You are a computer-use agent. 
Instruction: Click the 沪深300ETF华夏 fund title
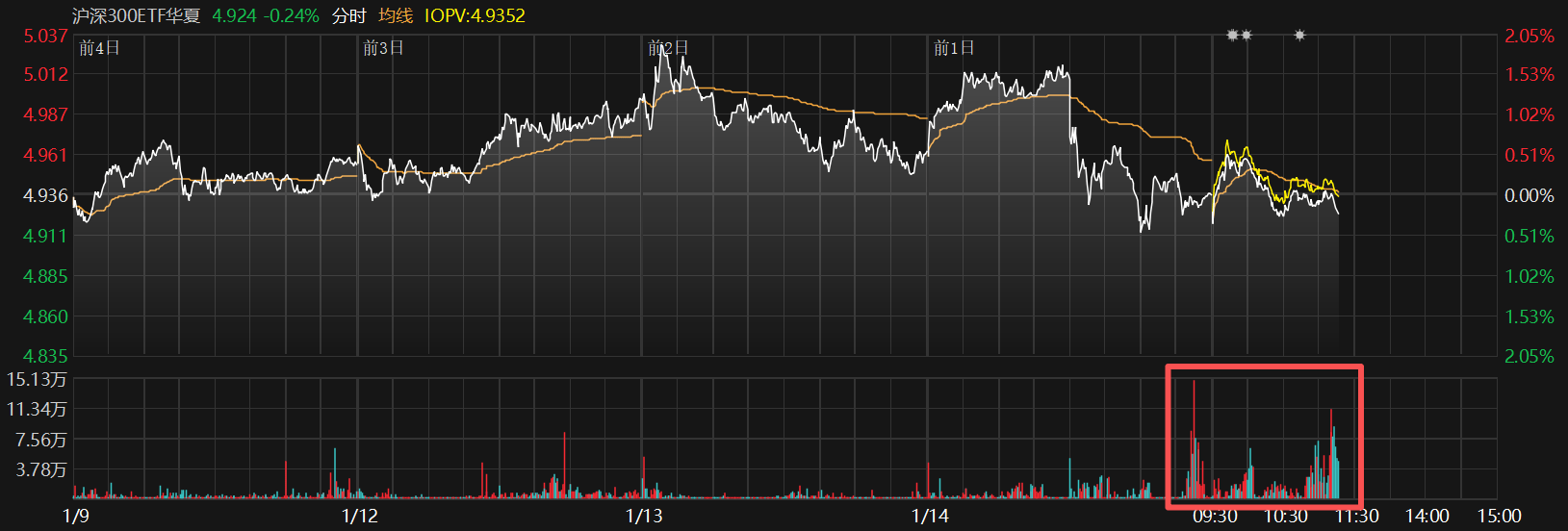pos(137,16)
